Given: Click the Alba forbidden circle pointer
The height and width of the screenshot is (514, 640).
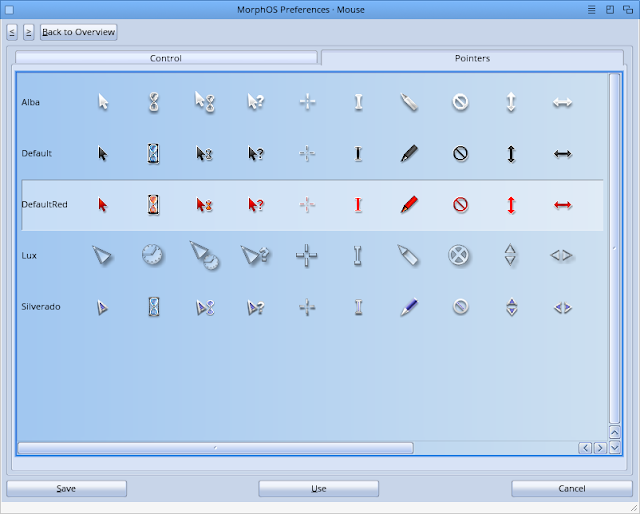Looking at the screenshot, I should (460, 102).
